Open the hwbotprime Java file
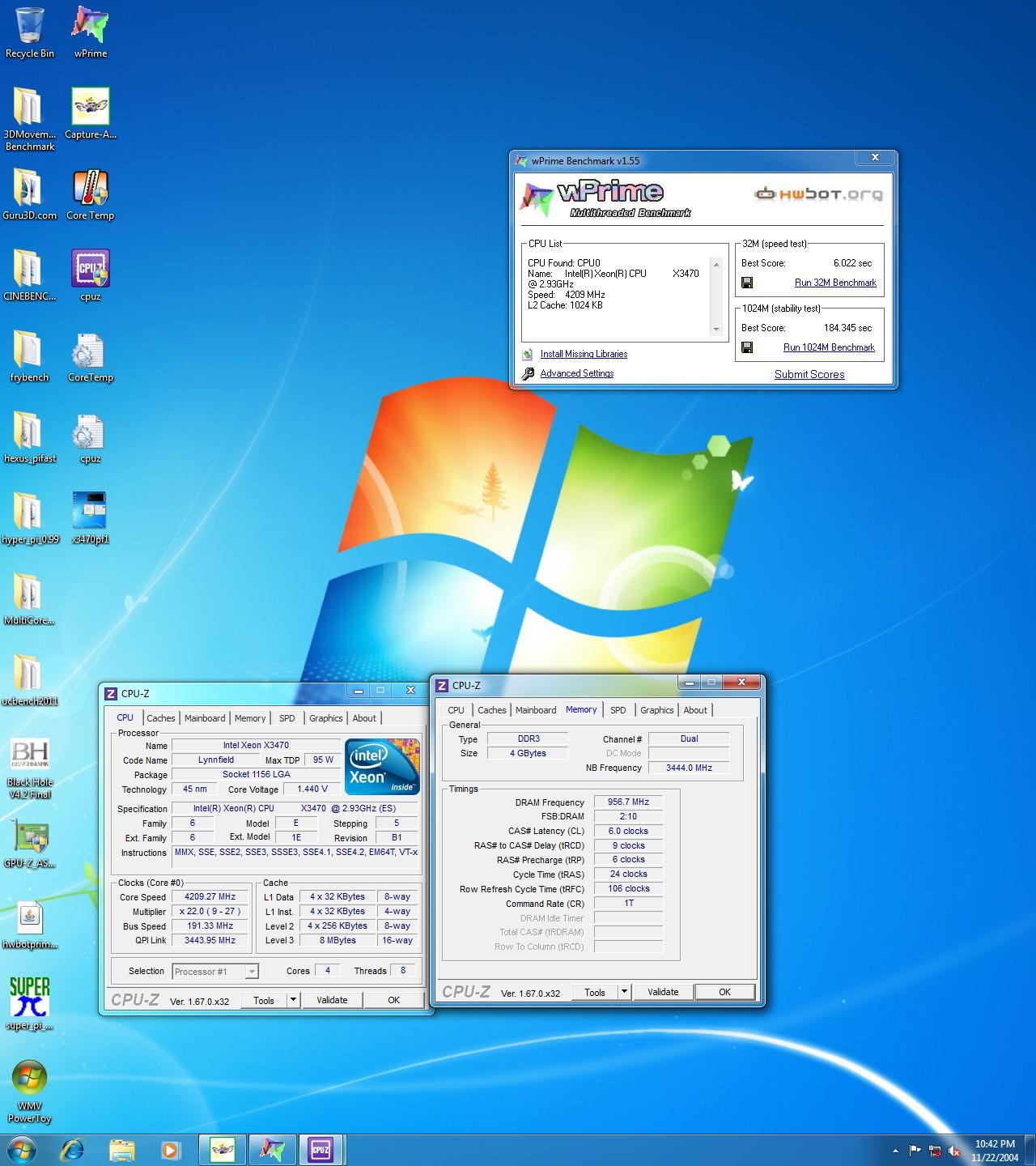The image size is (1036, 1166). click(29, 925)
